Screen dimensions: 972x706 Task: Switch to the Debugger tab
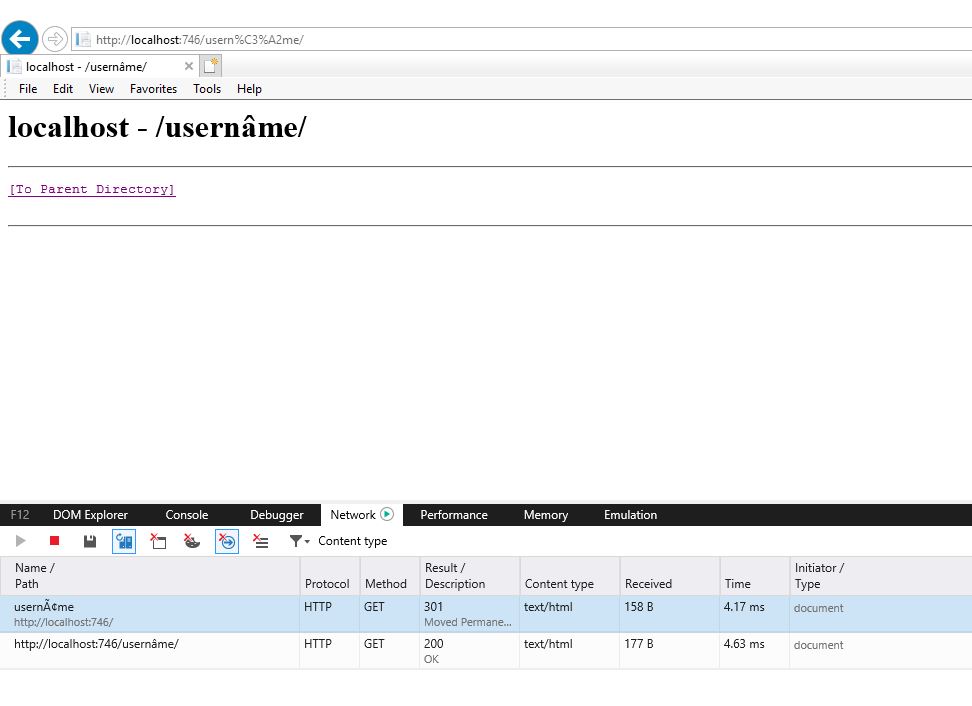pos(276,514)
